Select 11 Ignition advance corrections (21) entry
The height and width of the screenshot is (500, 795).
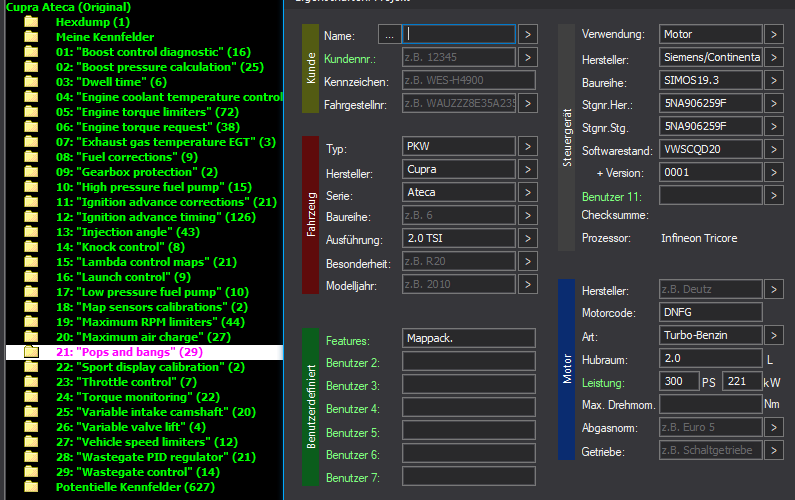[166, 202]
